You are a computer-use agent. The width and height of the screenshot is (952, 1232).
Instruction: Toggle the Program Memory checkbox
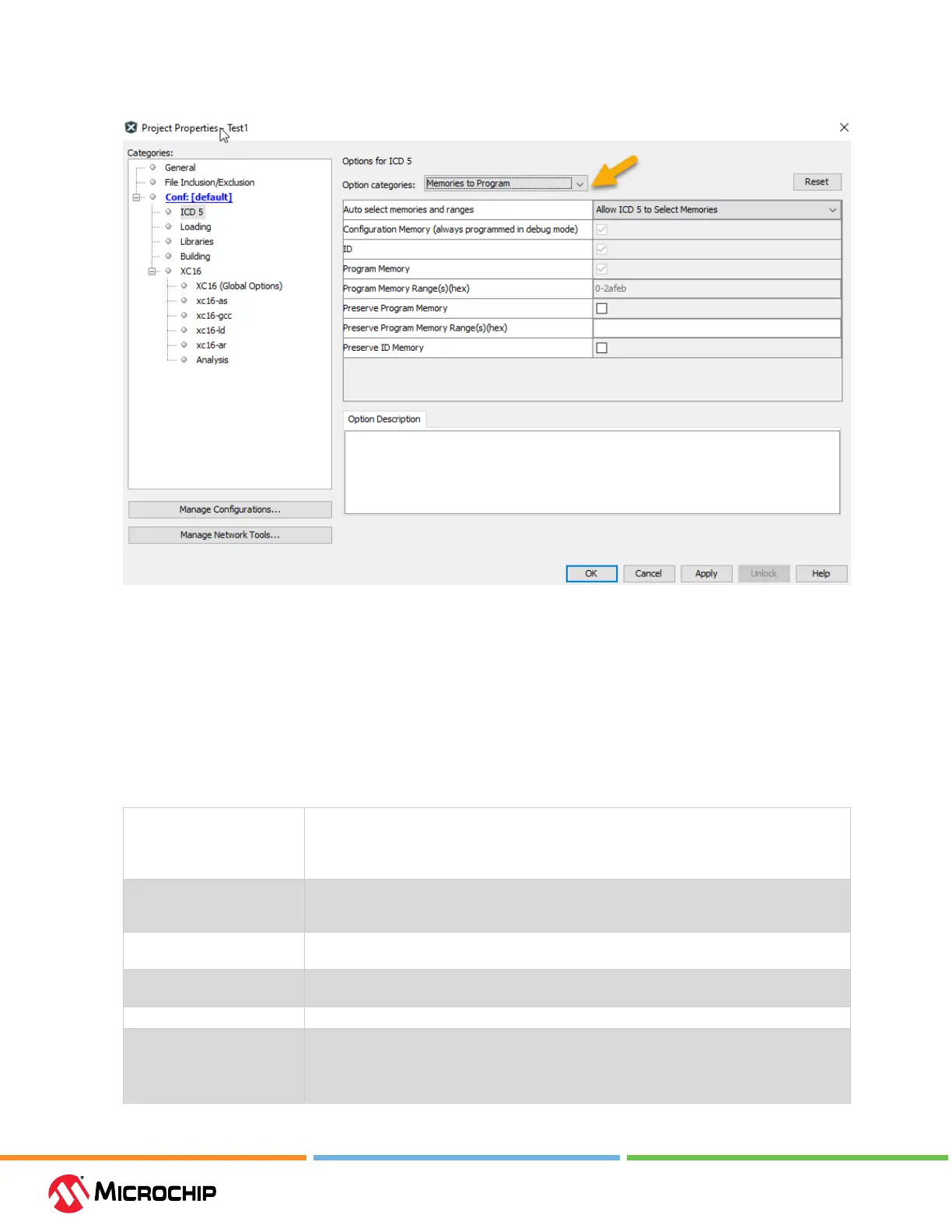coord(601,269)
